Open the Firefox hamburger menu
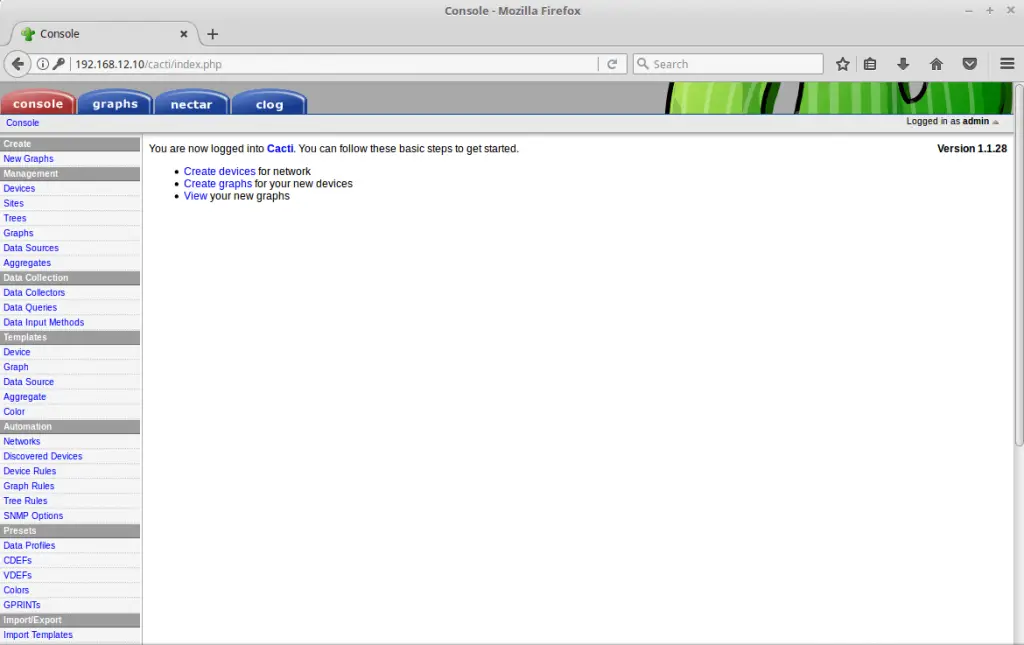The width and height of the screenshot is (1024, 645). tap(1007, 64)
